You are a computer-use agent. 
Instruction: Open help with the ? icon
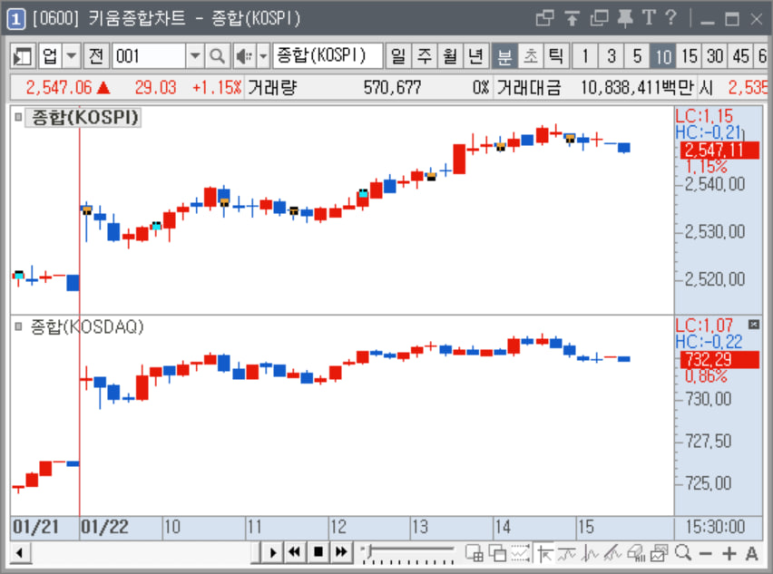tap(670, 18)
